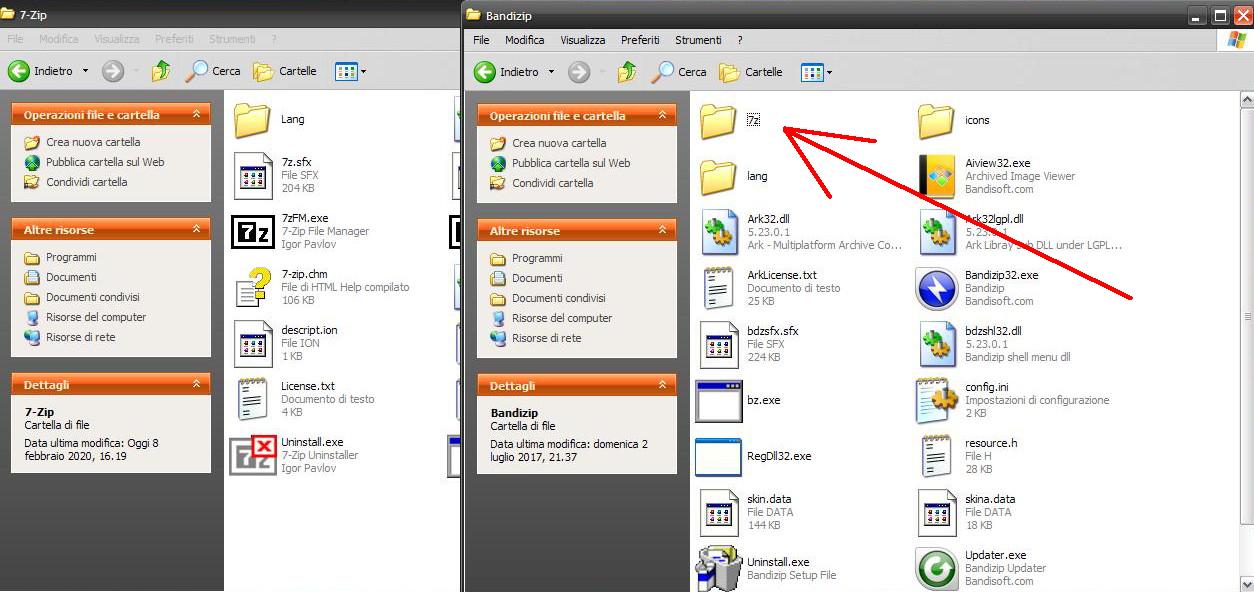Collapse Dettagli panel in Bandizip window
This screenshot has height=592, width=1254.
(x=662, y=385)
